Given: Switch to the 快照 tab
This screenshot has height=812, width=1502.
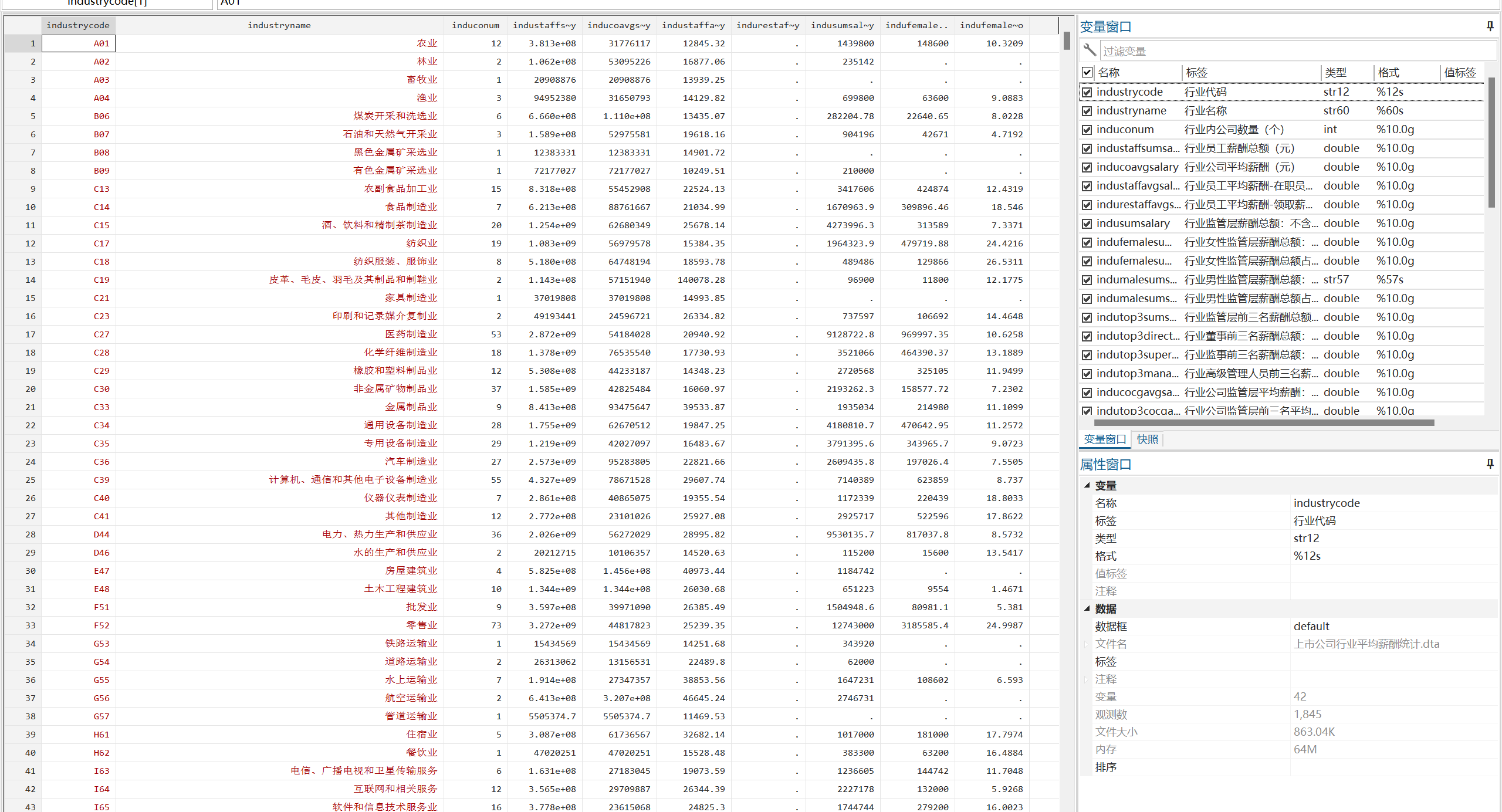Looking at the screenshot, I should pyautogui.click(x=1147, y=439).
